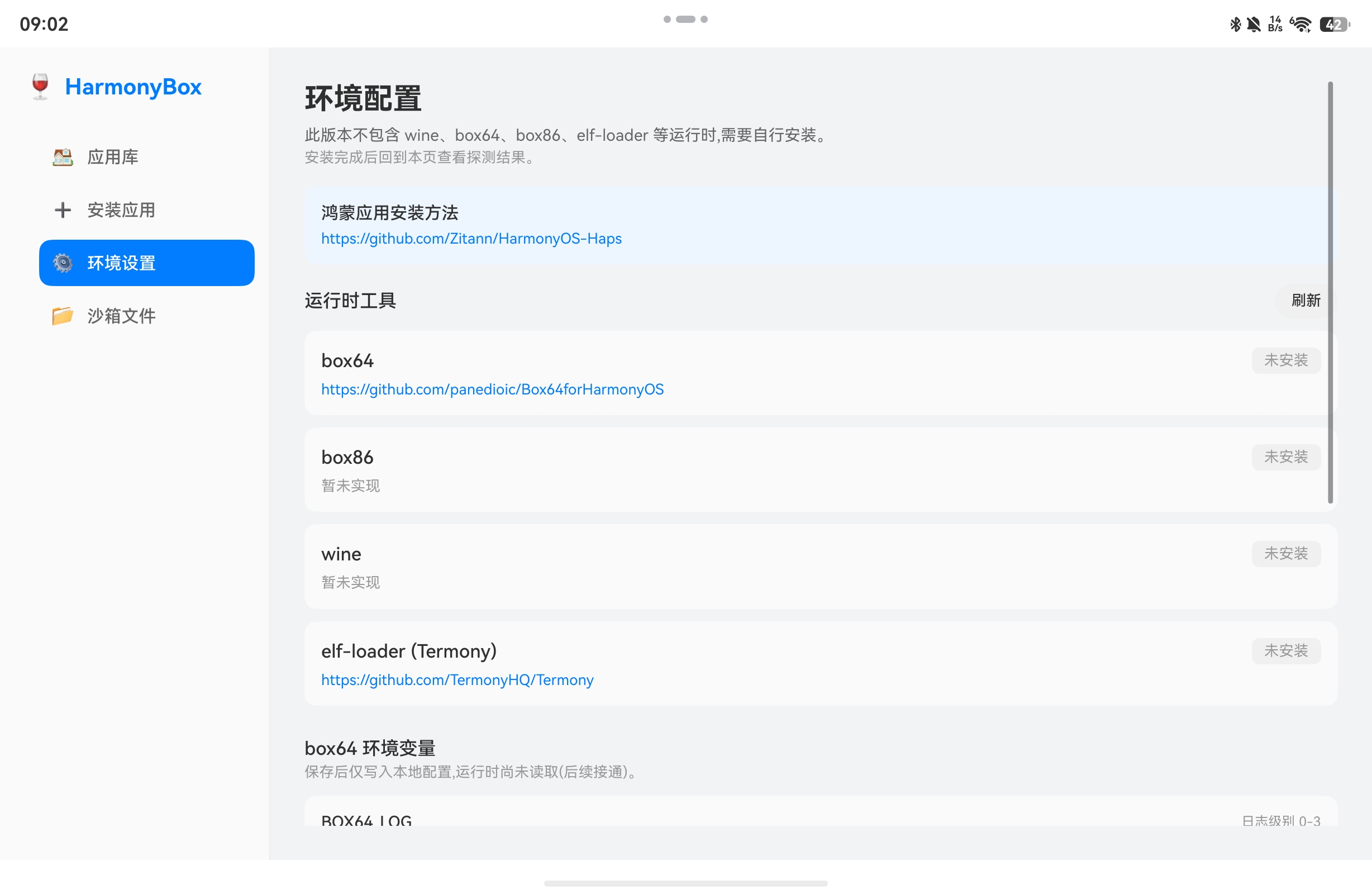Tap the Wi-Fi status icon
The width and height of the screenshot is (1372, 894).
tap(1300, 24)
